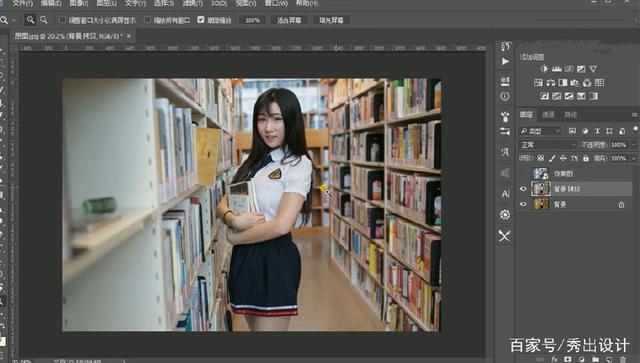This screenshot has width=640, height=363.
Task: Open the layer filter 类型 dropdown
Action: point(540,131)
